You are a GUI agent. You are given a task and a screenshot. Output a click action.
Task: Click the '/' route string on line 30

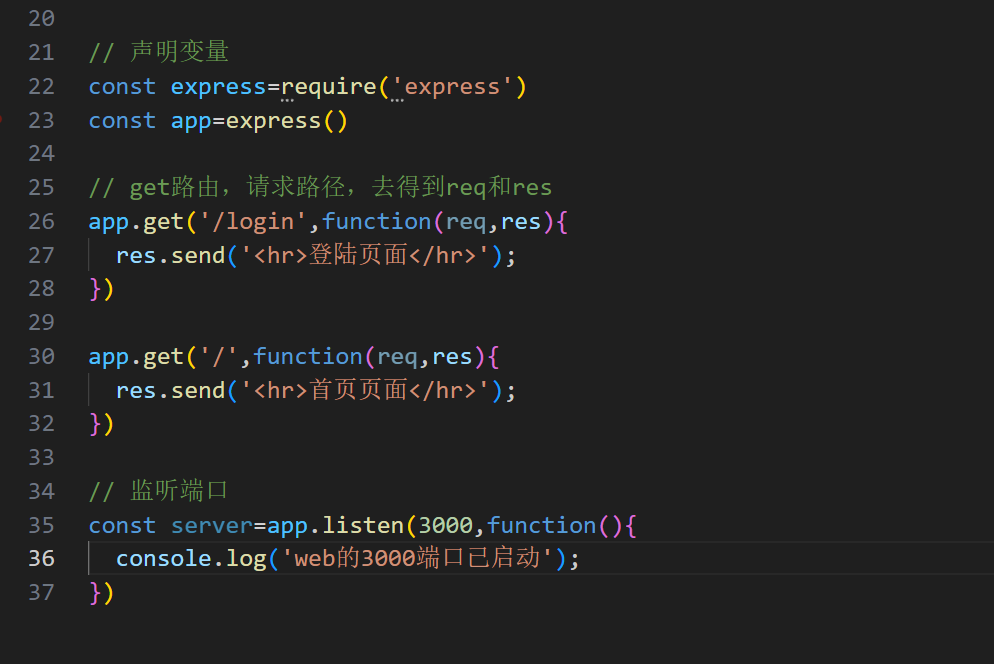(x=219, y=356)
